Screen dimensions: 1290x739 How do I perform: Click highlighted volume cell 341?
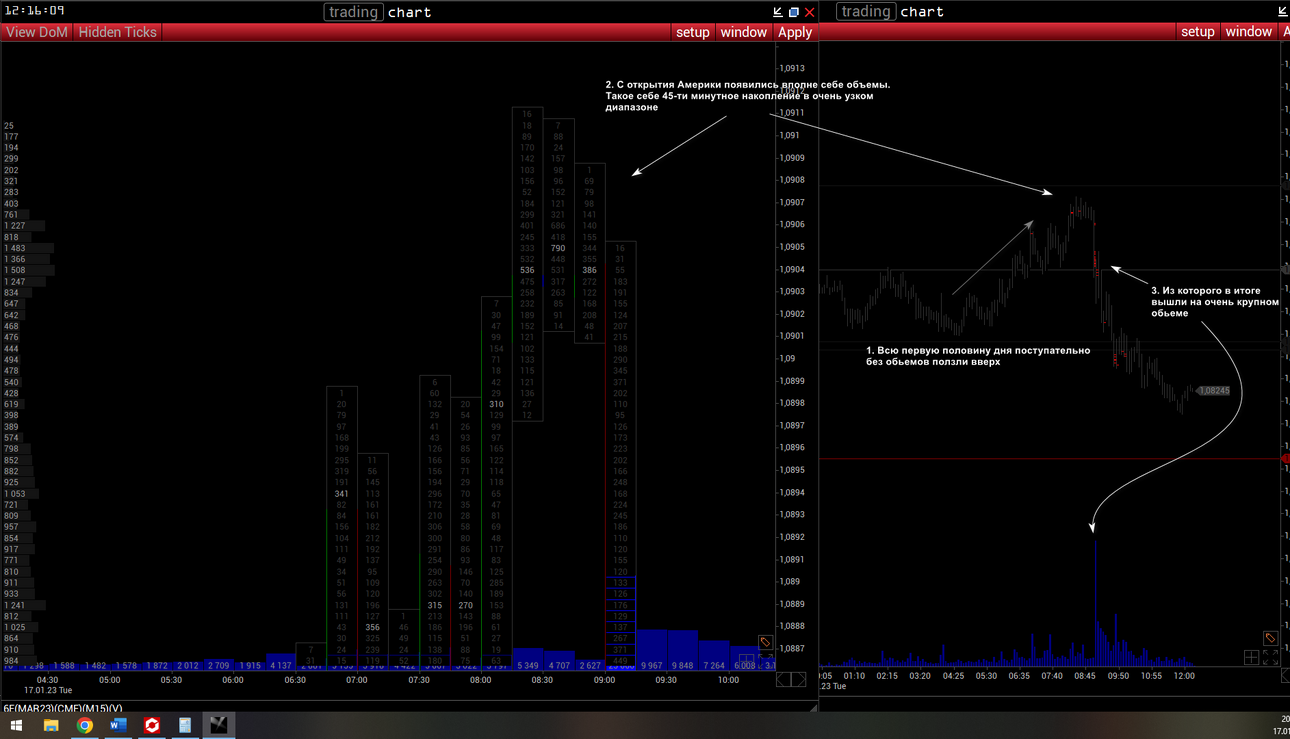[x=342, y=494]
